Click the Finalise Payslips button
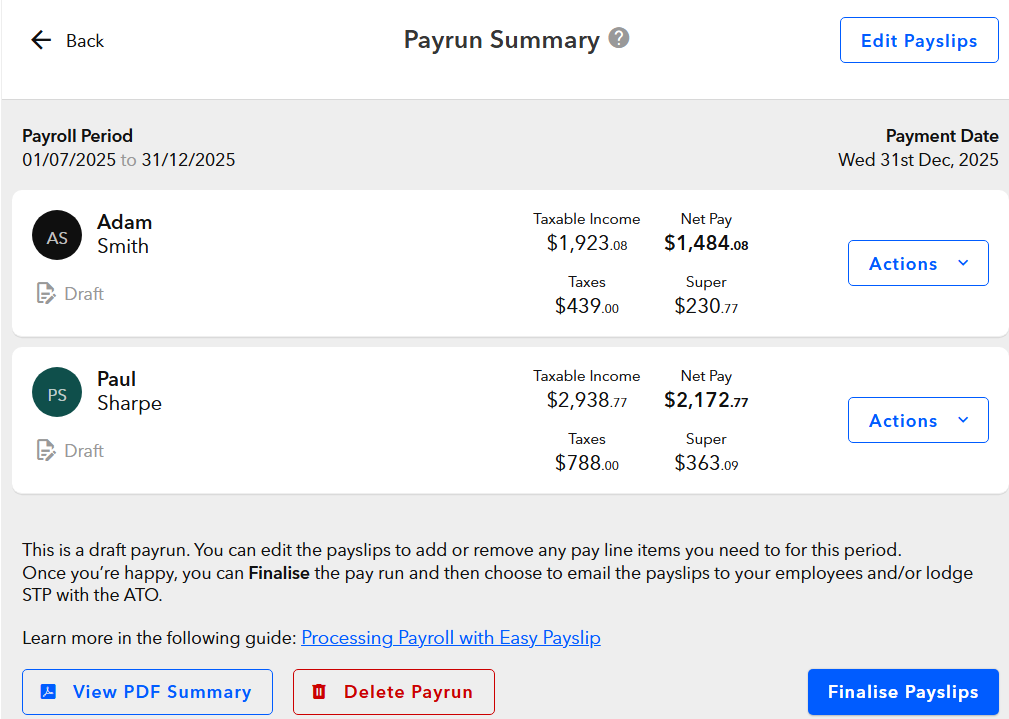Image resolution: width=1009 pixels, height=719 pixels. (x=902, y=691)
